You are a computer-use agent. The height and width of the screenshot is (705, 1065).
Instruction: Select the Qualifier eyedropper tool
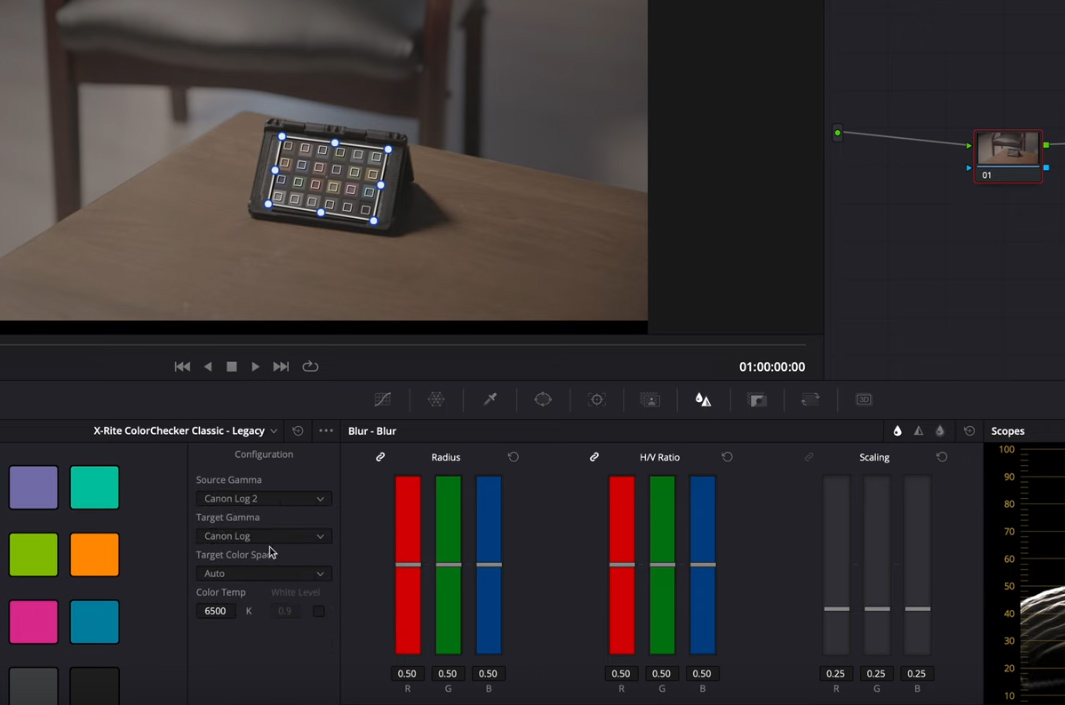click(490, 399)
